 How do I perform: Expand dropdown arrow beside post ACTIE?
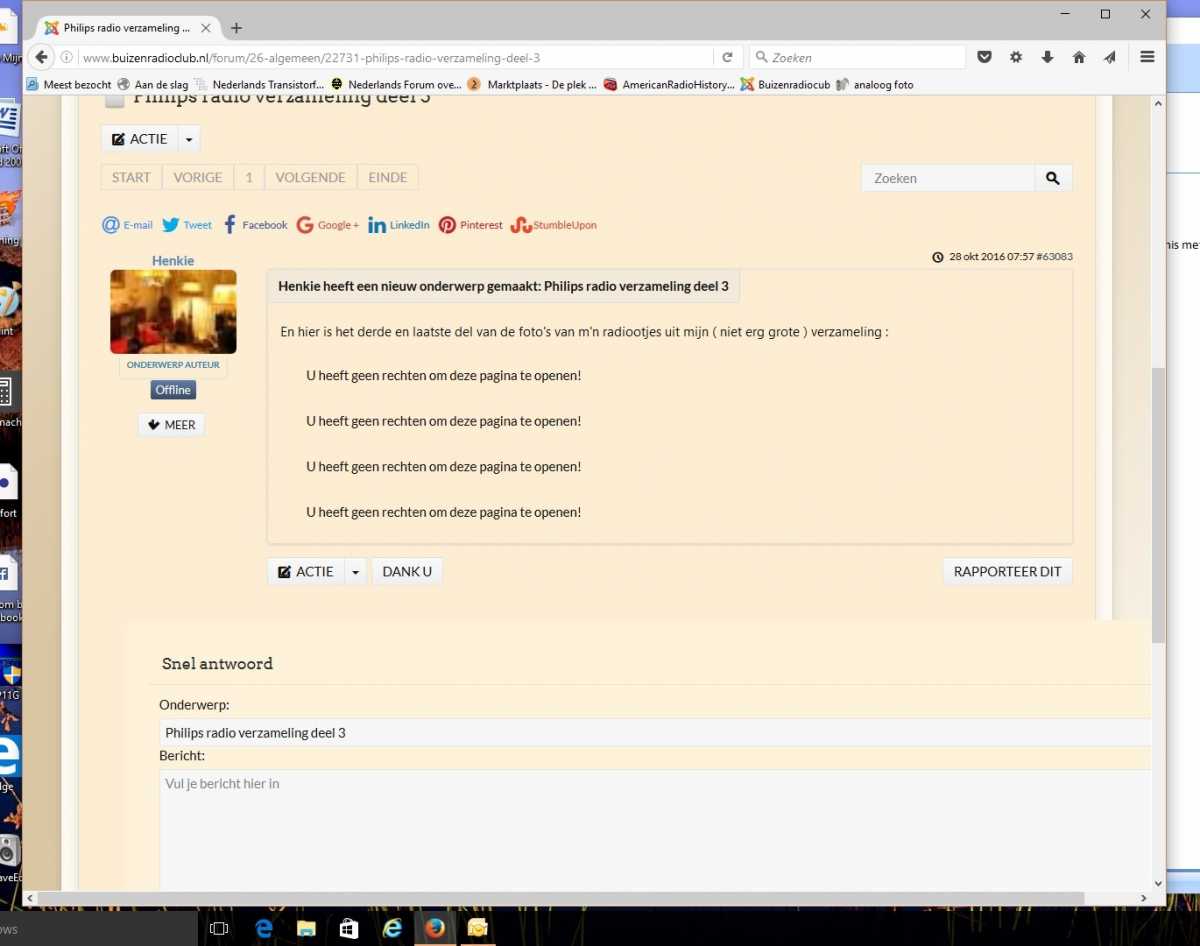click(x=355, y=572)
